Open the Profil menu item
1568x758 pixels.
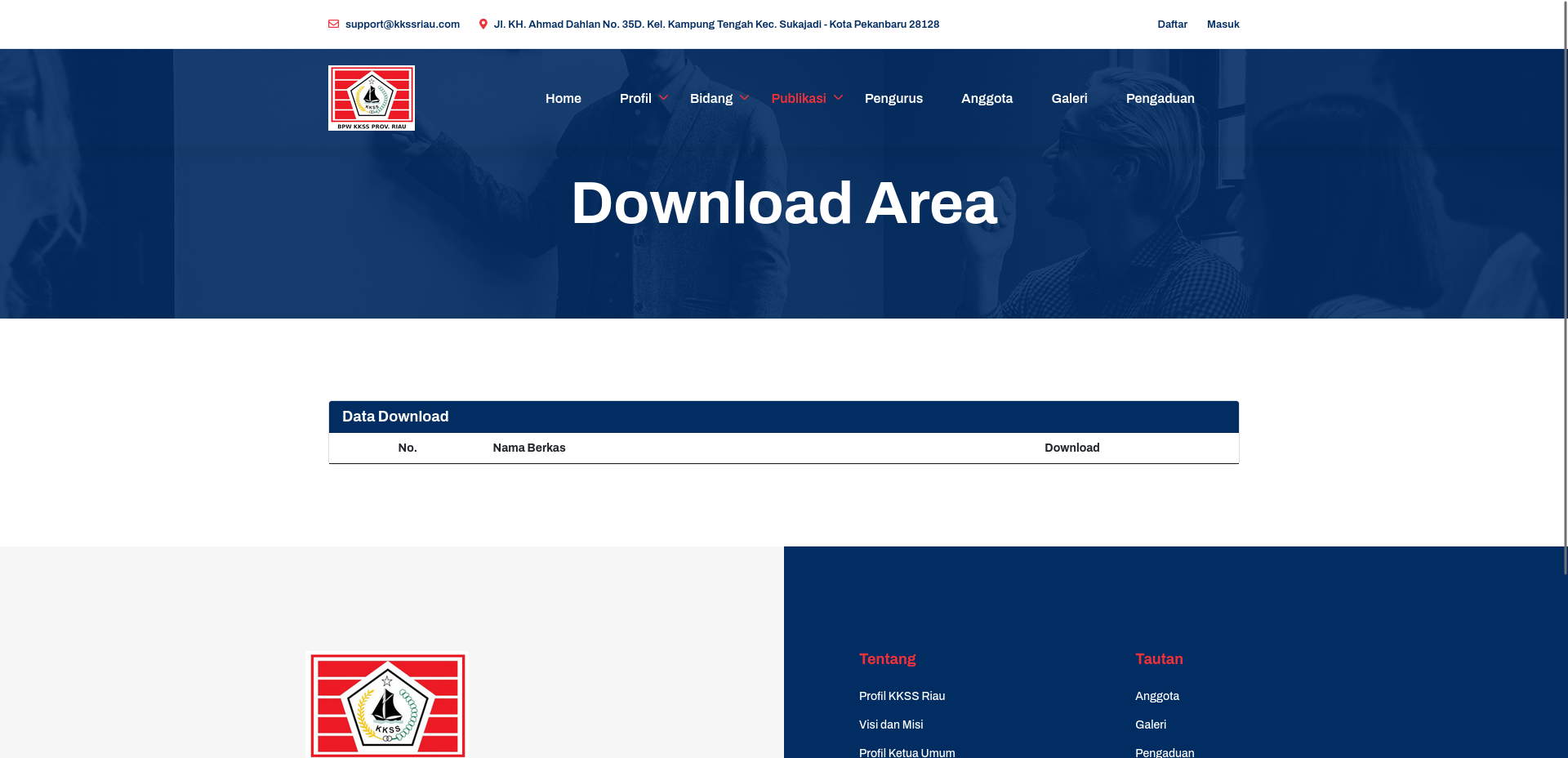(x=635, y=99)
